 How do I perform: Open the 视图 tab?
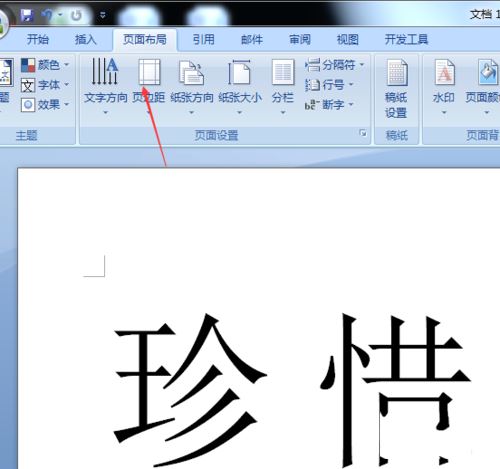point(348,40)
